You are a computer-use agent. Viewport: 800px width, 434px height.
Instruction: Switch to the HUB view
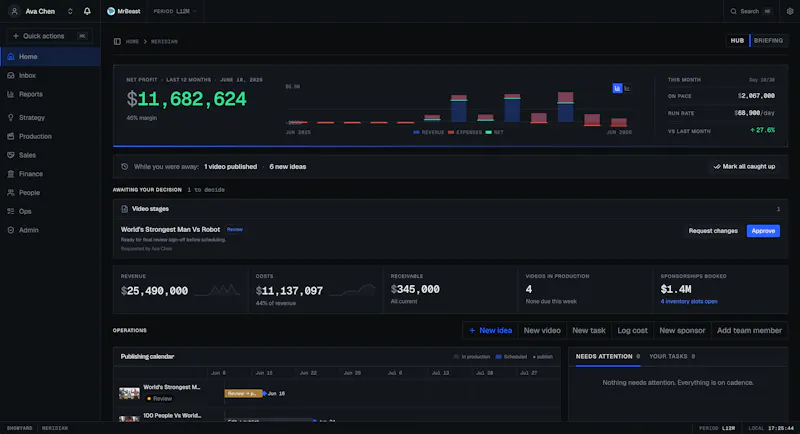click(737, 40)
